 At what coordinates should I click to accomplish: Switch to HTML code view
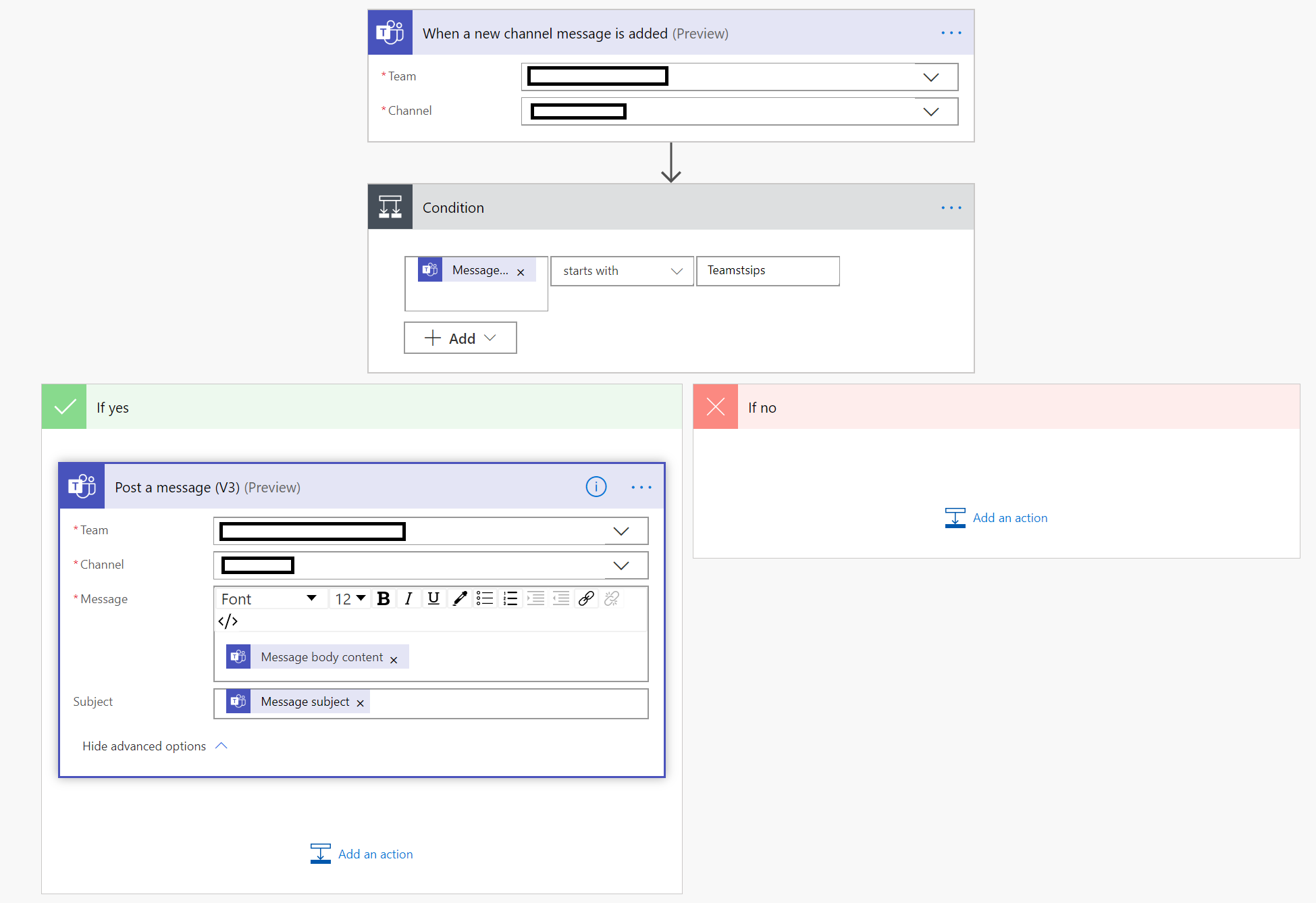pyautogui.click(x=228, y=621)
